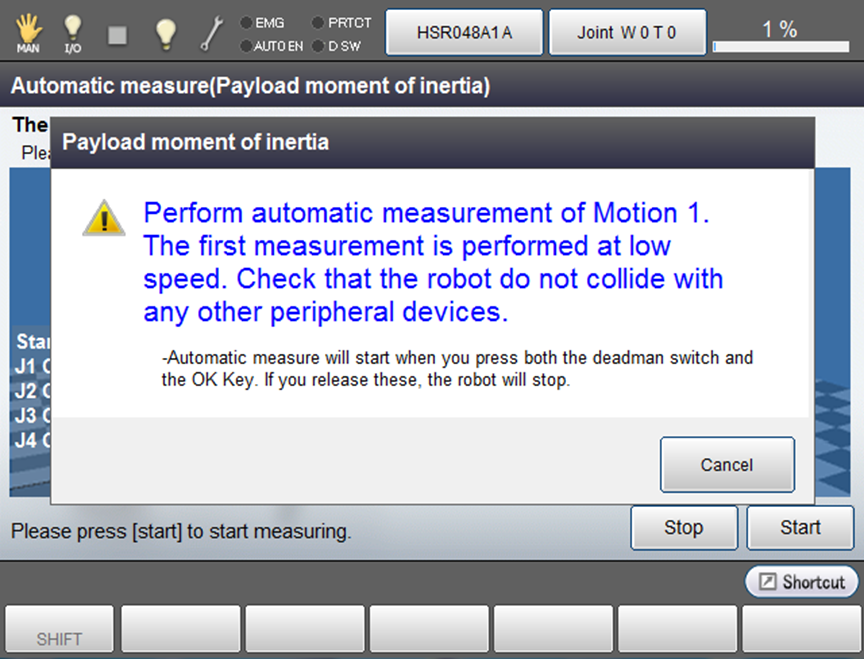This screenshot has width=864, height=659.
Task: Click the PRTCT indicator light
Action: [318, 22]
